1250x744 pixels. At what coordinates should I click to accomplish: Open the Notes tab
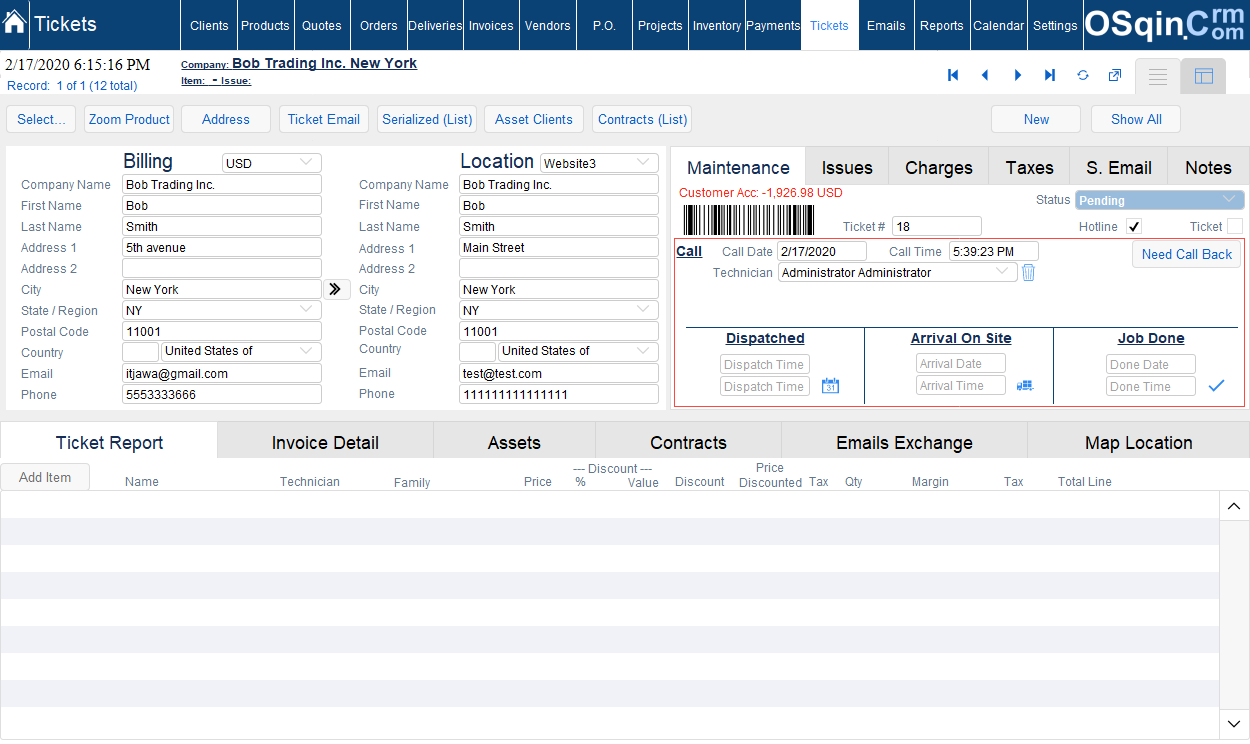click(1208, 167)
